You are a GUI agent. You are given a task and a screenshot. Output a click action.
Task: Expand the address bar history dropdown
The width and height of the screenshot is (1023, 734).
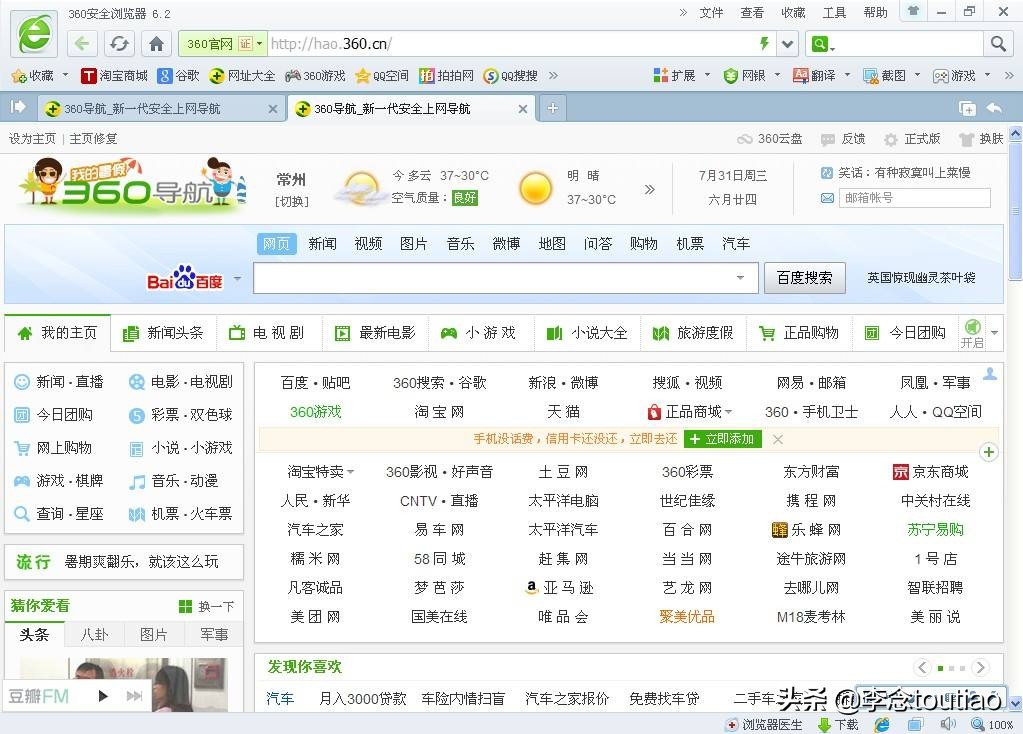coord(788,44)
